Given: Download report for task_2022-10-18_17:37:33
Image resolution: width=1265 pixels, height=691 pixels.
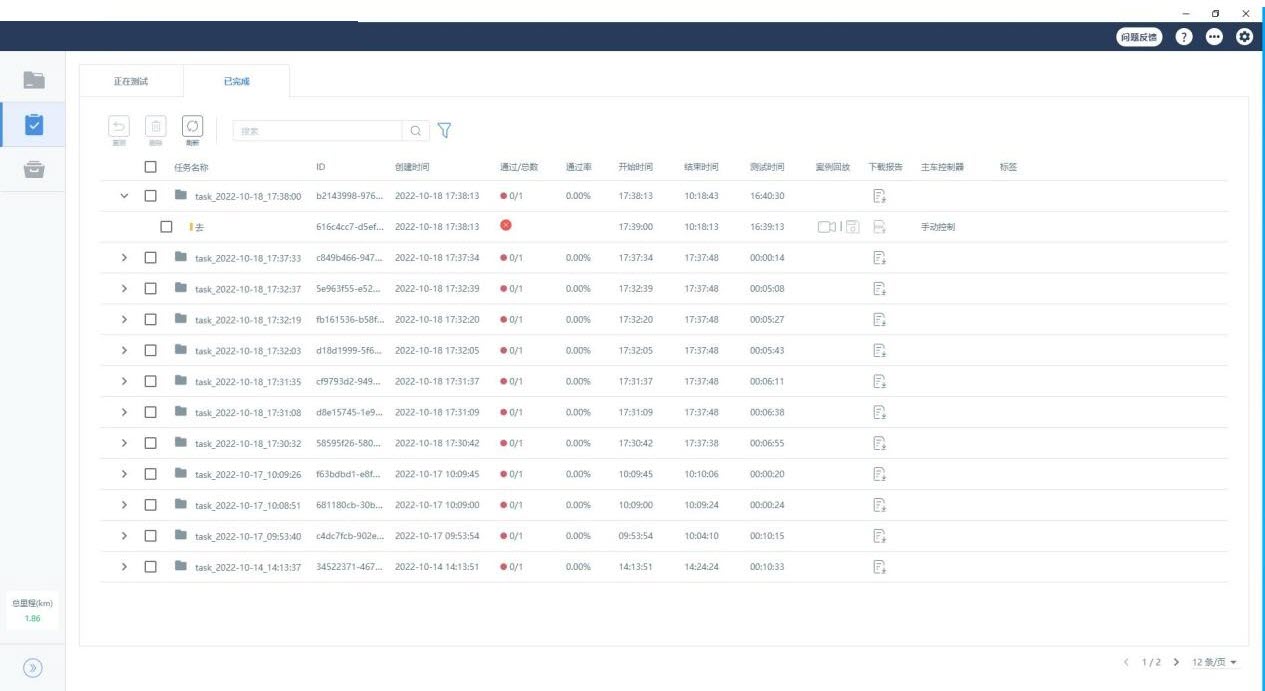Looking at the screenshot, I should tap(880, 258).
